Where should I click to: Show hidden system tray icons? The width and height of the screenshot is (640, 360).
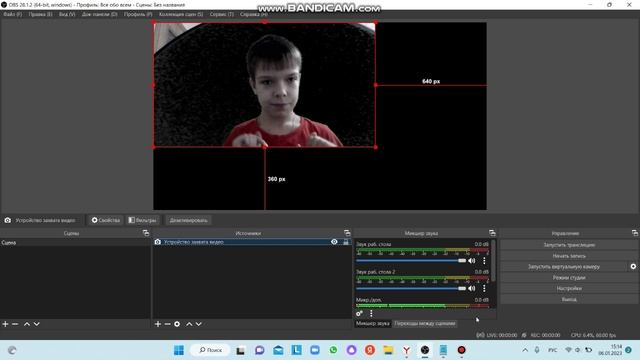(525, 350)
